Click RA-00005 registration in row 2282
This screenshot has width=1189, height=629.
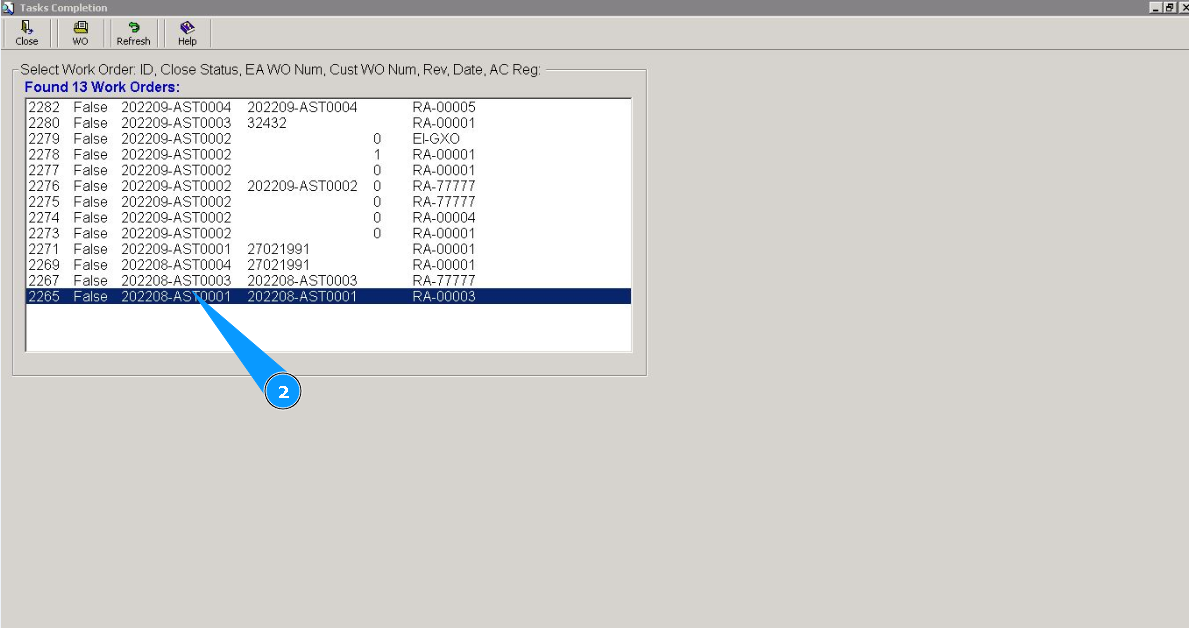pyautogui.click(x=444, y=107)
